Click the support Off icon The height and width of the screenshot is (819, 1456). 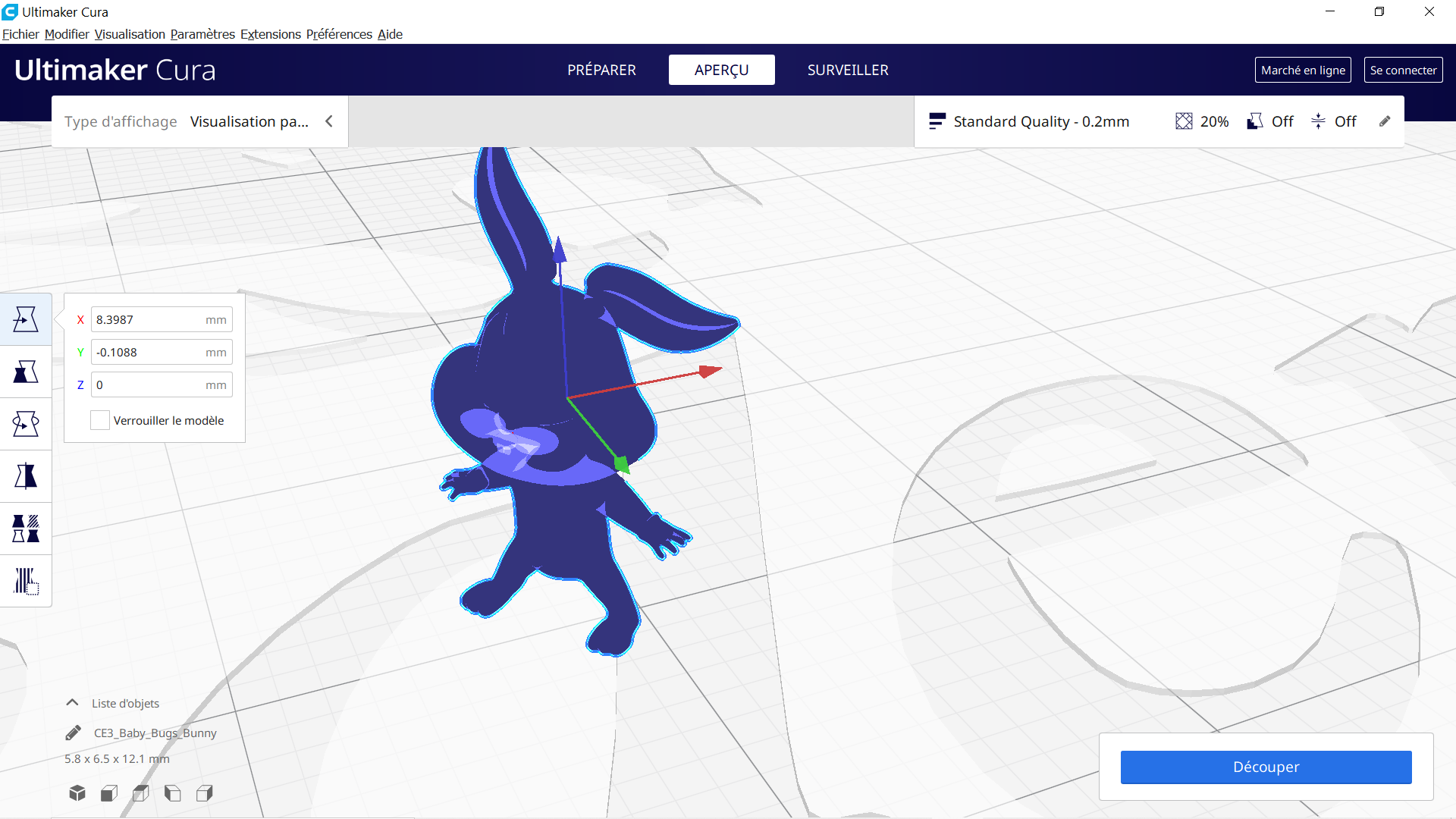pyautogui.click(x=1255, y=121)
